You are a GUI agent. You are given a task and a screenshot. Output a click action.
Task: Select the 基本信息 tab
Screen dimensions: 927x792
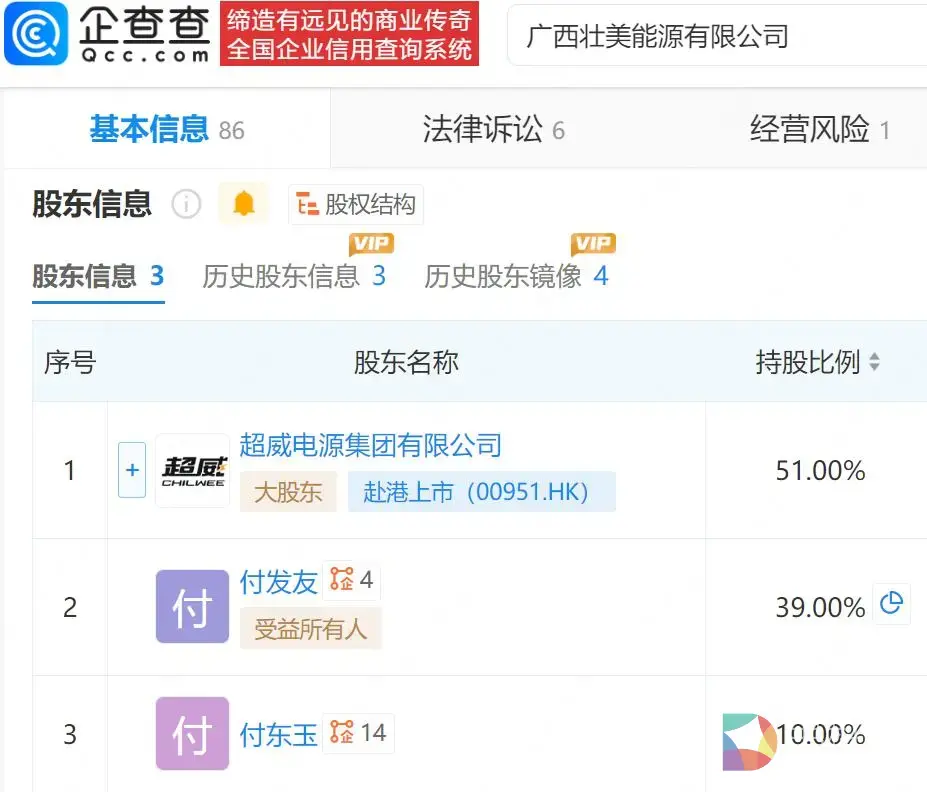tap(166, 129)
